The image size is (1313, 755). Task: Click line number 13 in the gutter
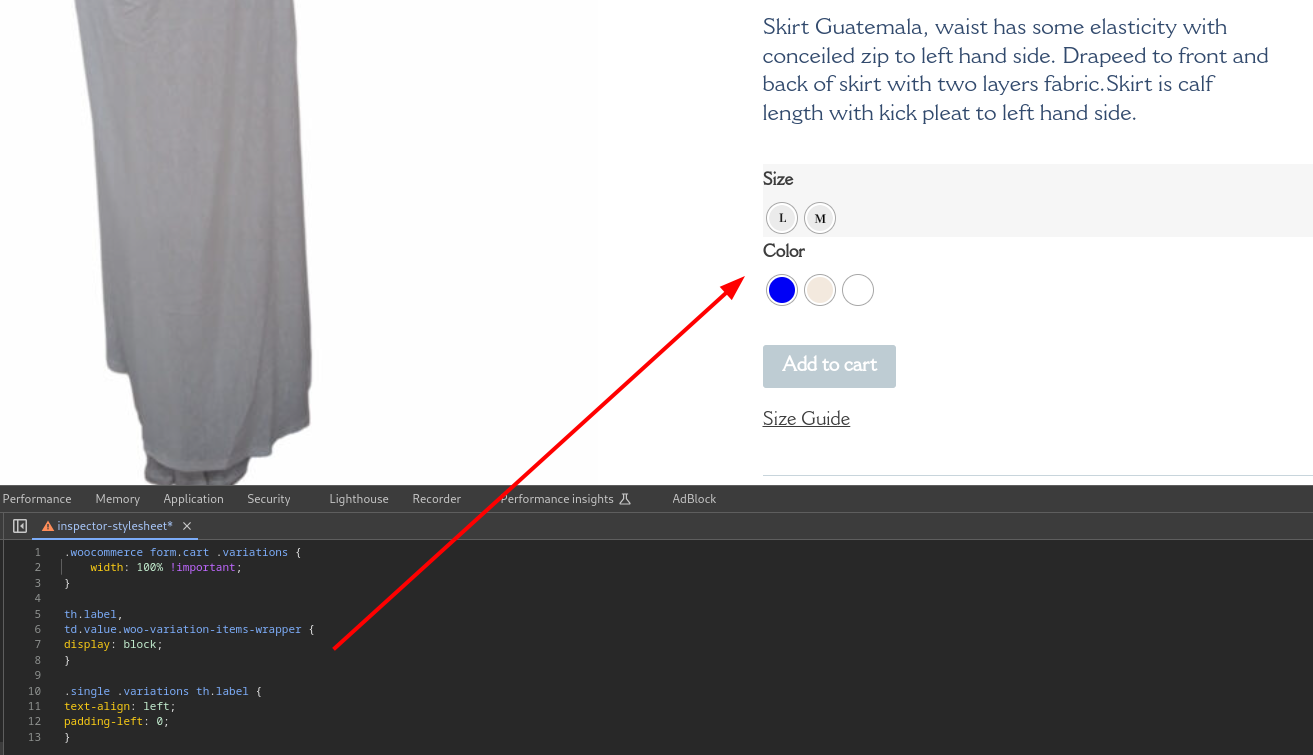pyautogui.click(x=36, y=737)
